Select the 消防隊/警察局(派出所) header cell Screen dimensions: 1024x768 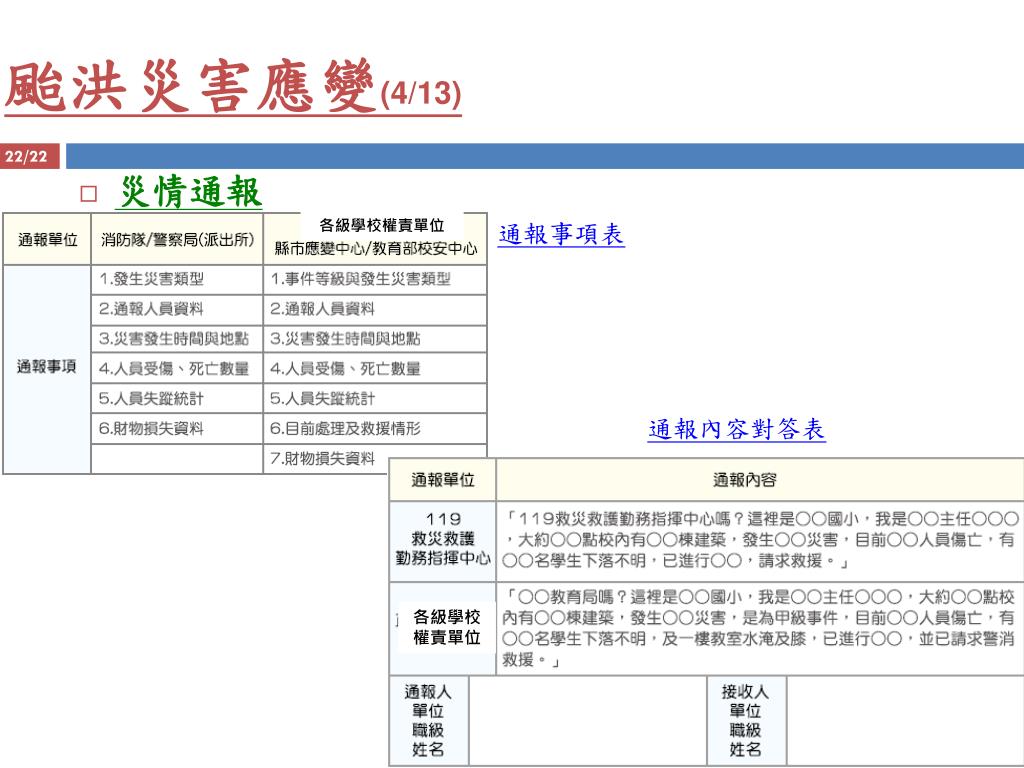(177, 240)
